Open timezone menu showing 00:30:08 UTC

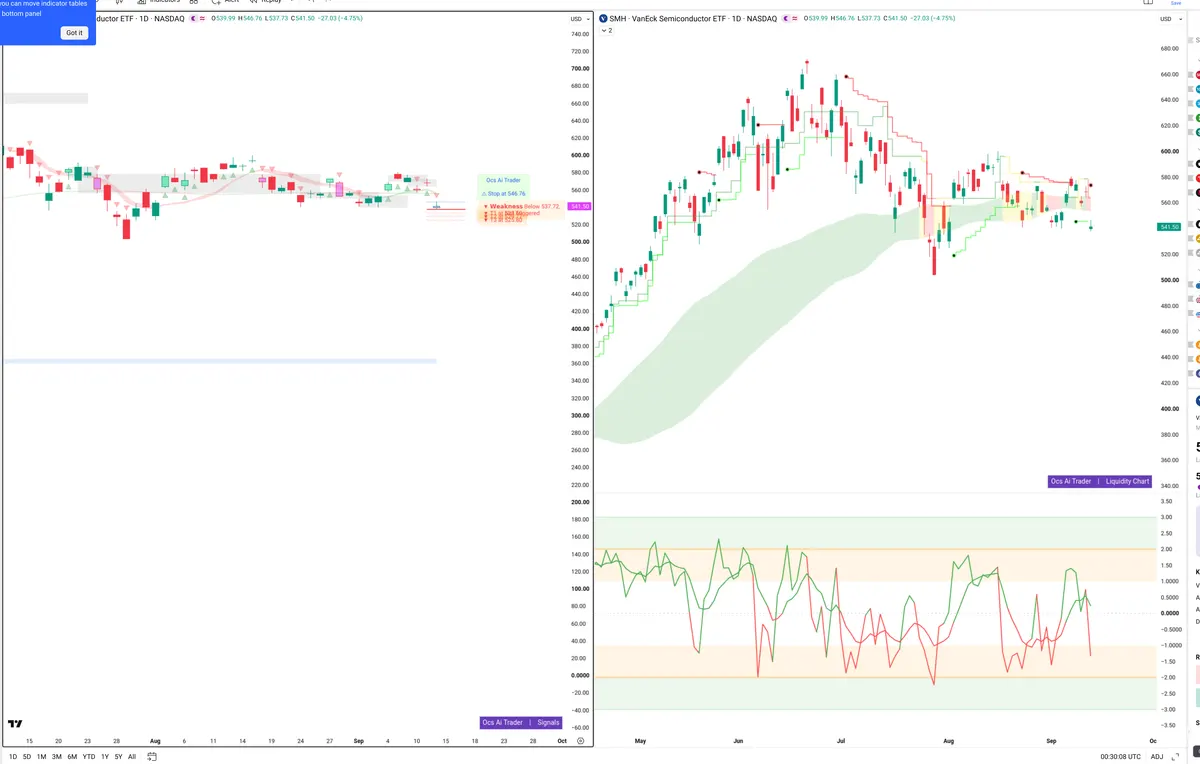pos(1120,757)
